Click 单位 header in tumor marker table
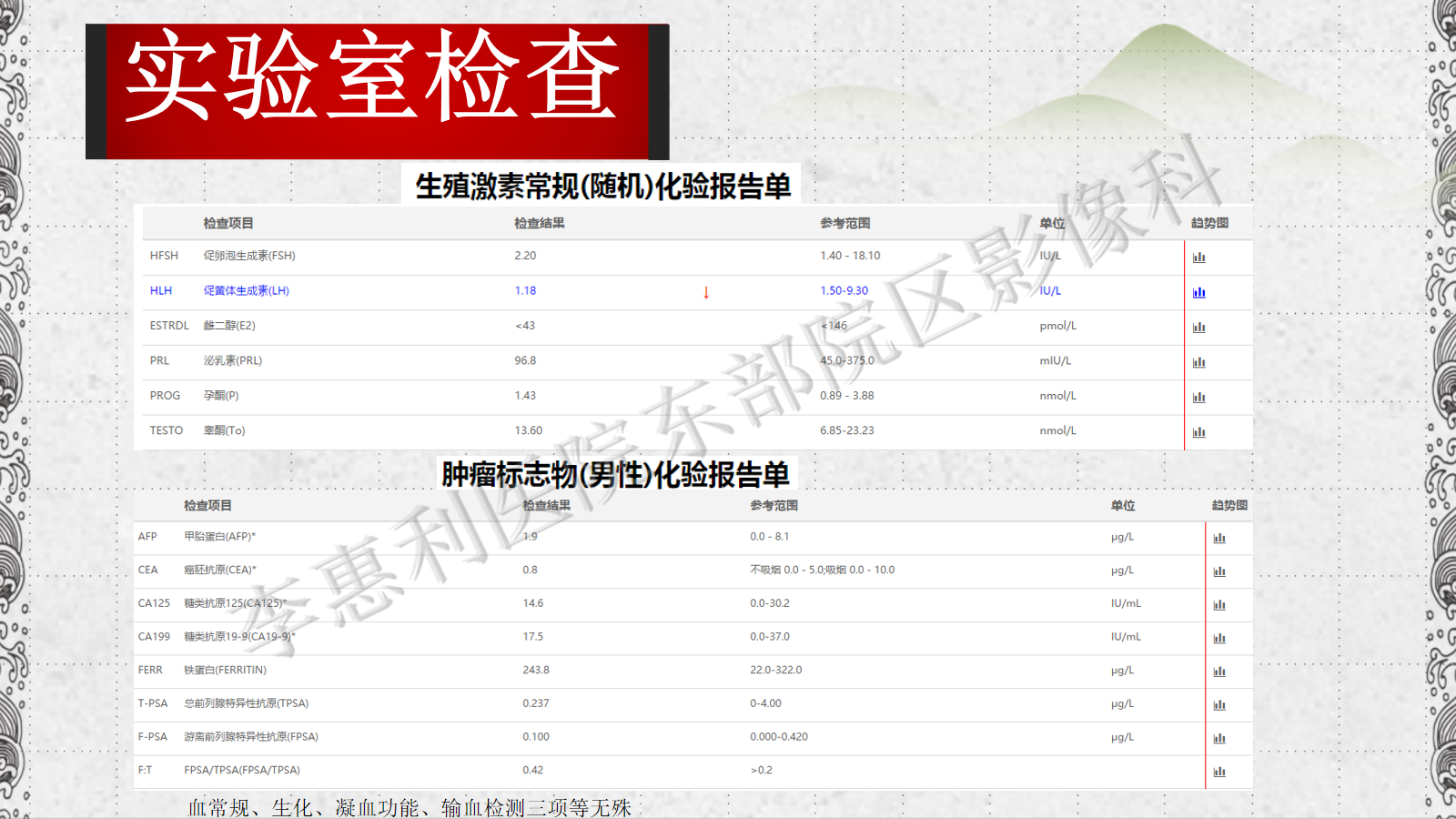Viewport: 1456px width, 819px height. pos(1123,505)
